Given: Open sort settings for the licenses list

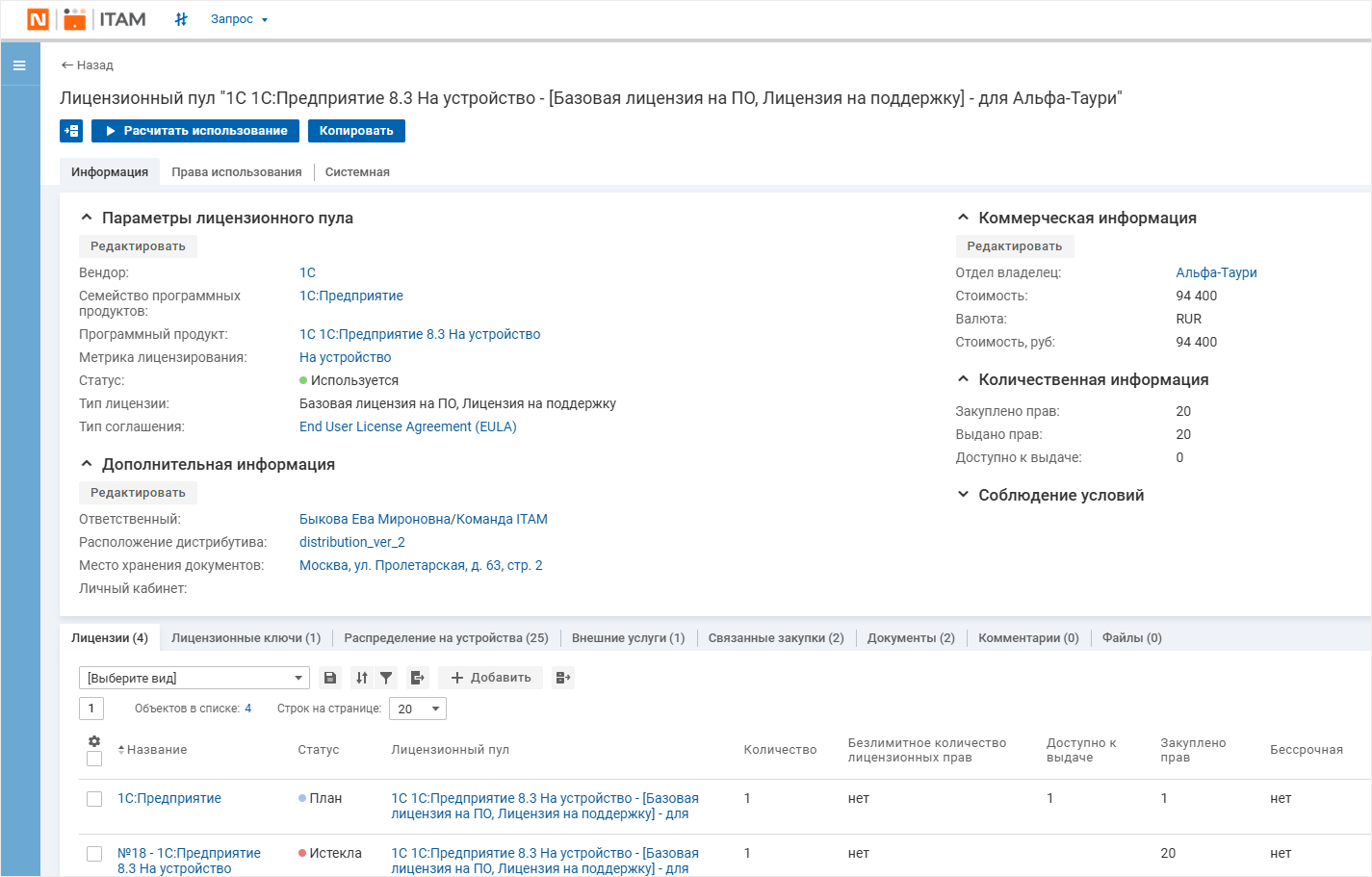Looking at the screenshot, I should coord(362,678).
